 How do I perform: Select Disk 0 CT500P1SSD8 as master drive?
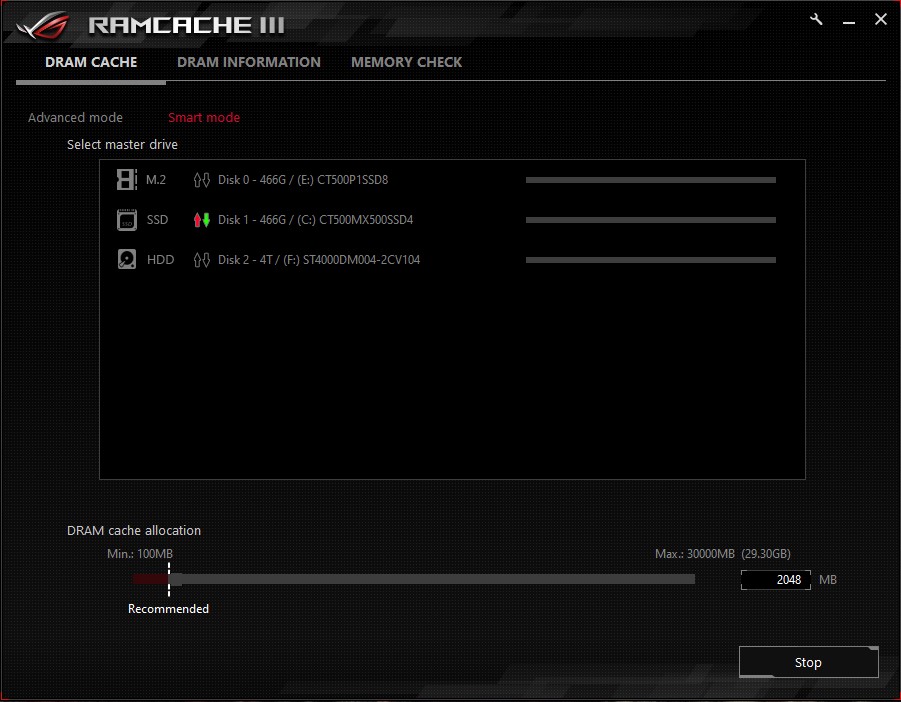pyautogui.click(x=303, y=180)
